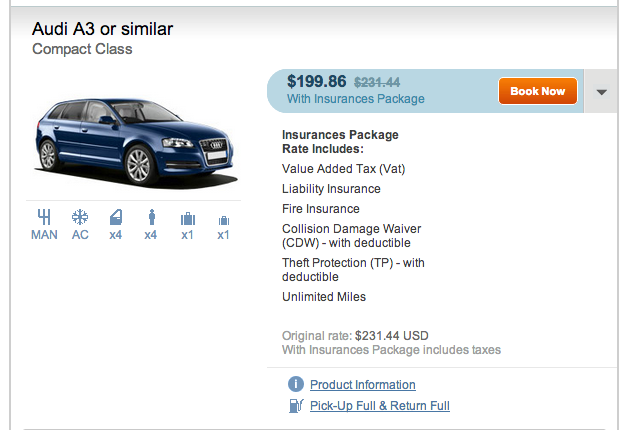Screen dimensions: 624x430
Task: Click the passengers x4 person icon
Action: (151, 217)
